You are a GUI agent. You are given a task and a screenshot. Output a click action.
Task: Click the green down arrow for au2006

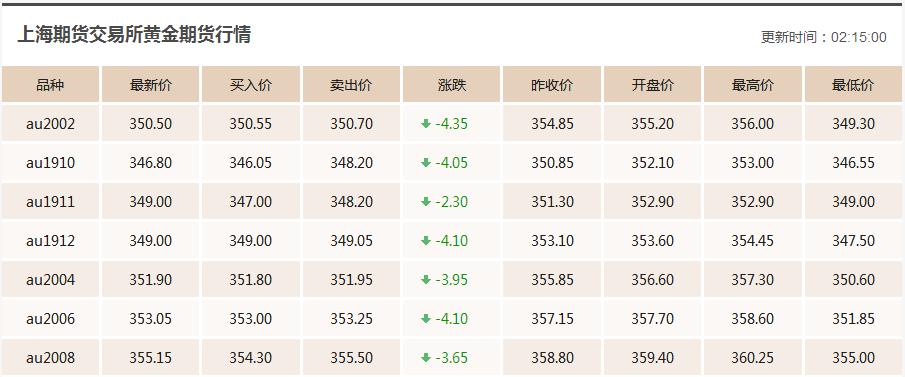426,319
